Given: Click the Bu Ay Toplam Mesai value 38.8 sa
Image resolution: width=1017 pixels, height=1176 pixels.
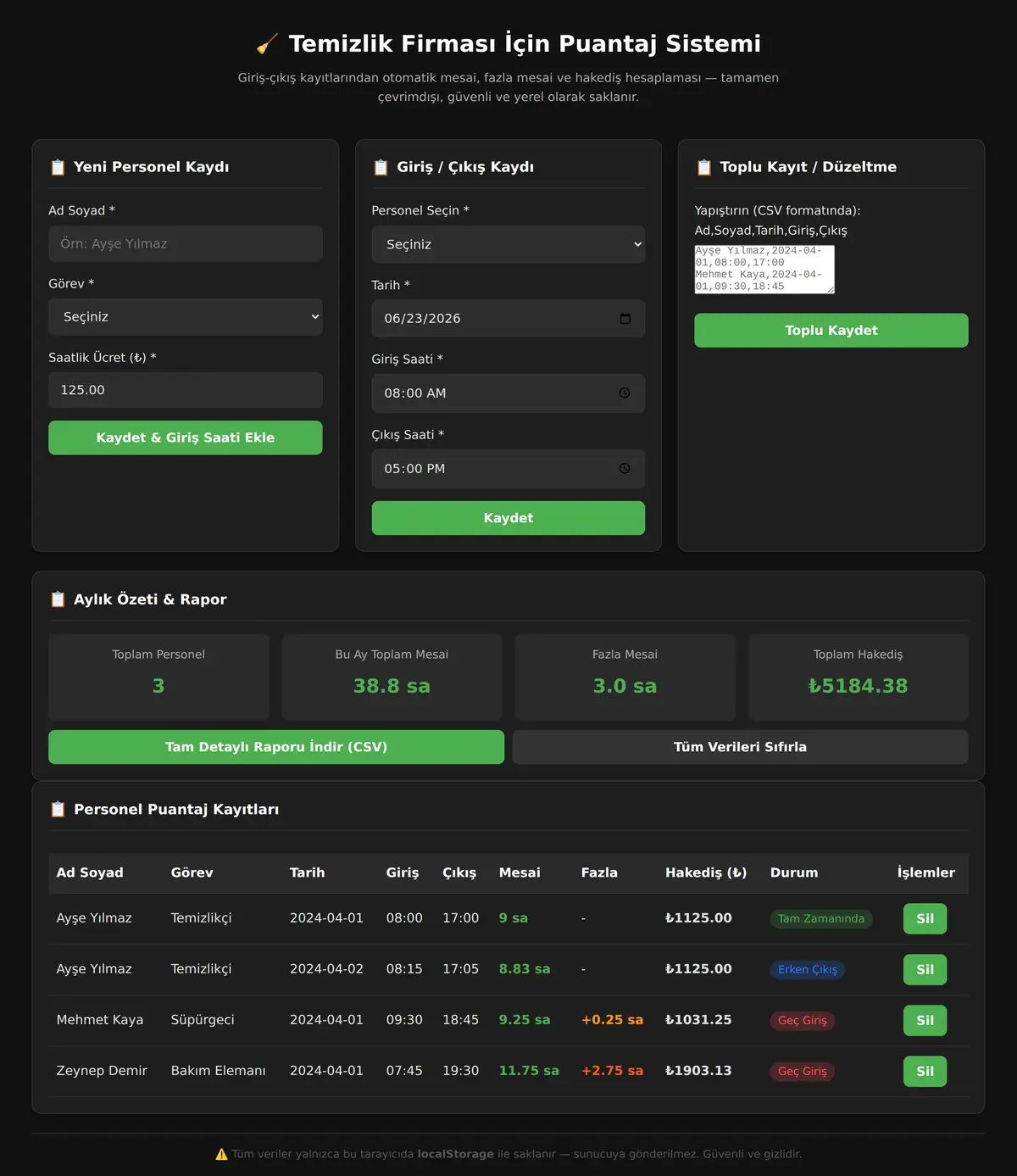Looking at the screenshot, I should coord(392,686).
